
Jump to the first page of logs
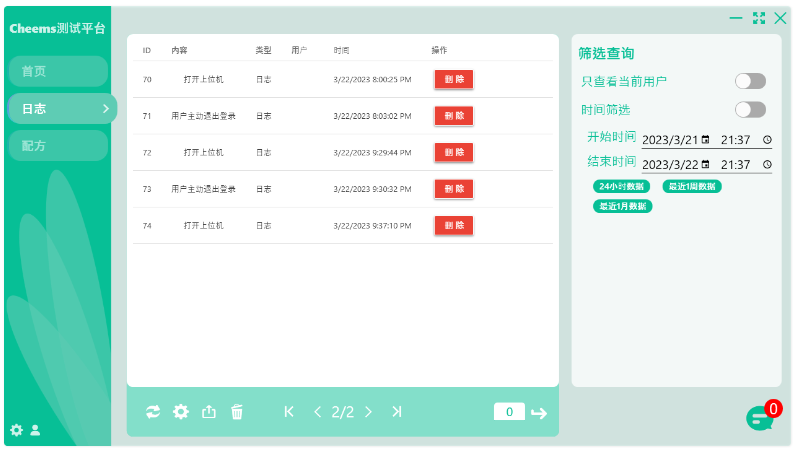pyautogui.click(x=289, y=412)
